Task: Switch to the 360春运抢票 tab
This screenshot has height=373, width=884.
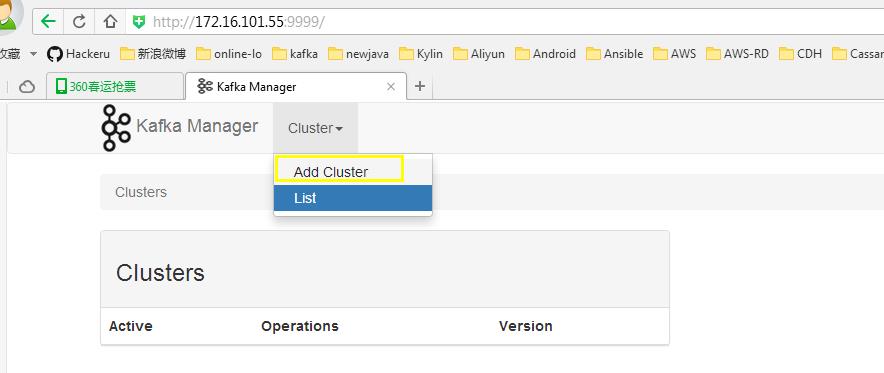Action: click(x=115, y=87)
